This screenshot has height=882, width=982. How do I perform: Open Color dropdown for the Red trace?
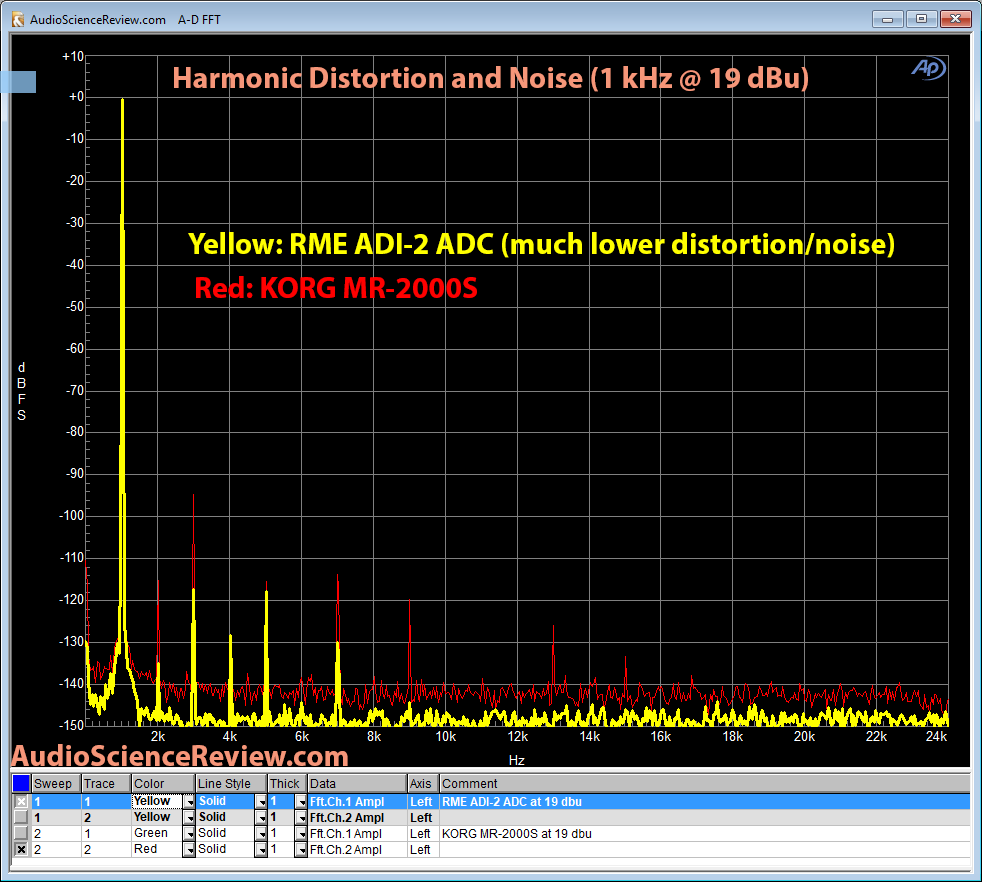coord(189,849)
